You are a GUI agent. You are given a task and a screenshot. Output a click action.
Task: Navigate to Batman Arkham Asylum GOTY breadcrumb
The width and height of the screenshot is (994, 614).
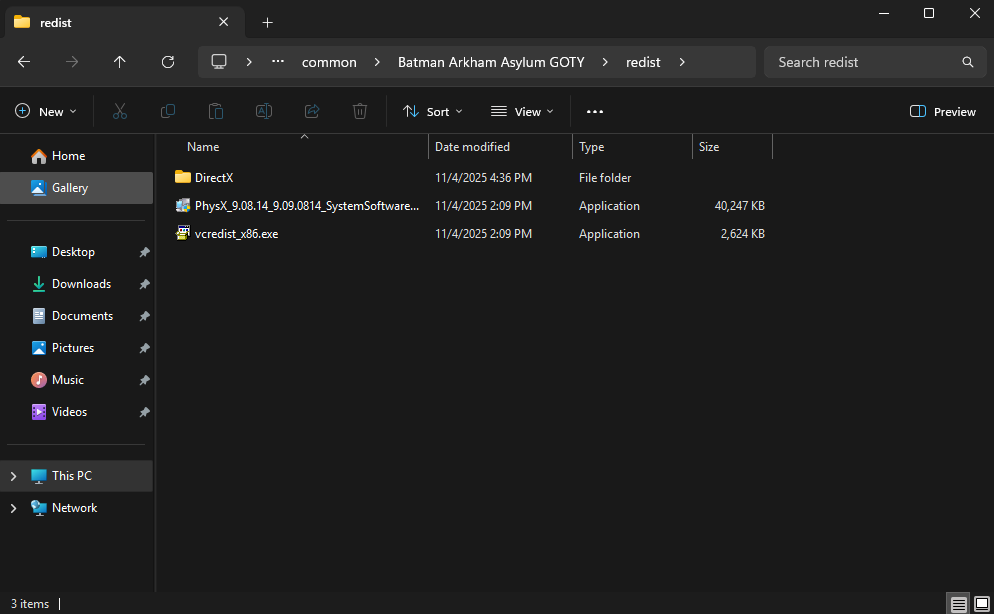[490, 62]
